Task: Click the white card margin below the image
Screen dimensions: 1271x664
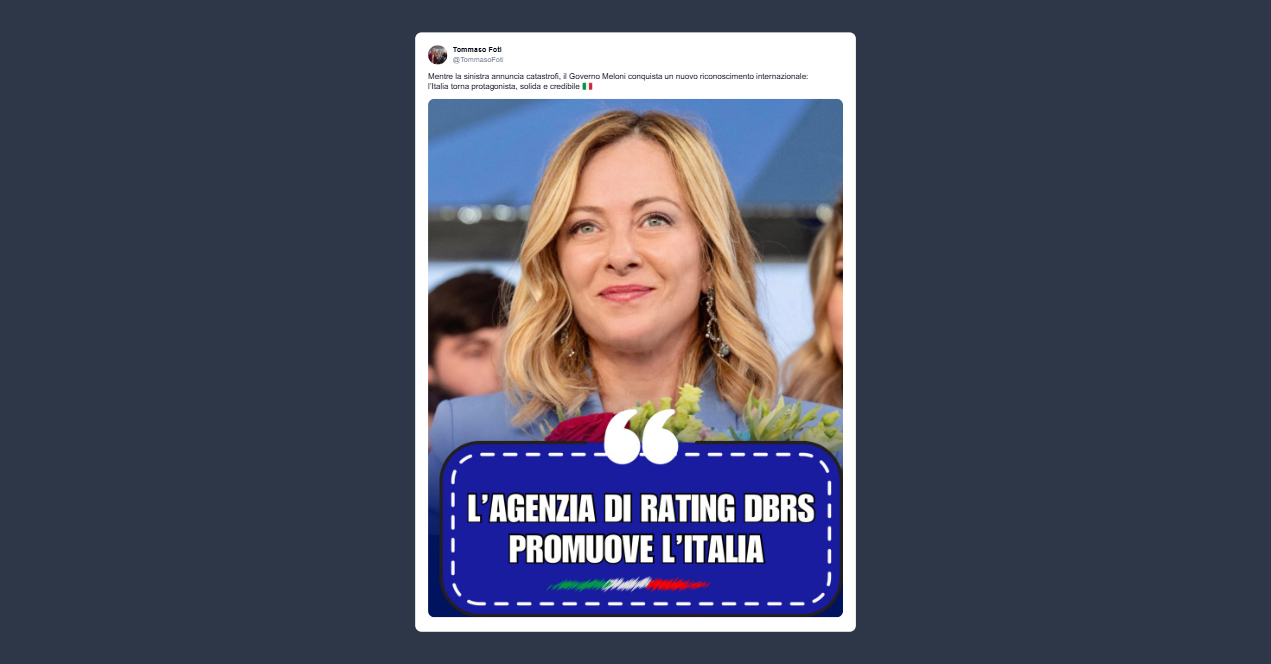Action: 635,624
